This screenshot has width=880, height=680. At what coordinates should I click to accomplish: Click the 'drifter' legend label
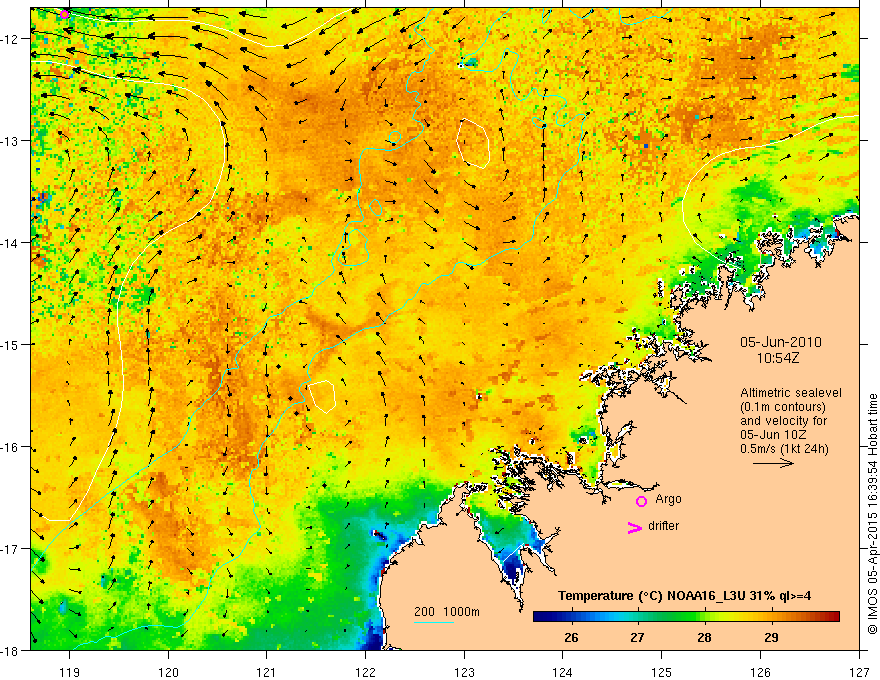click(x=663, y=526)
